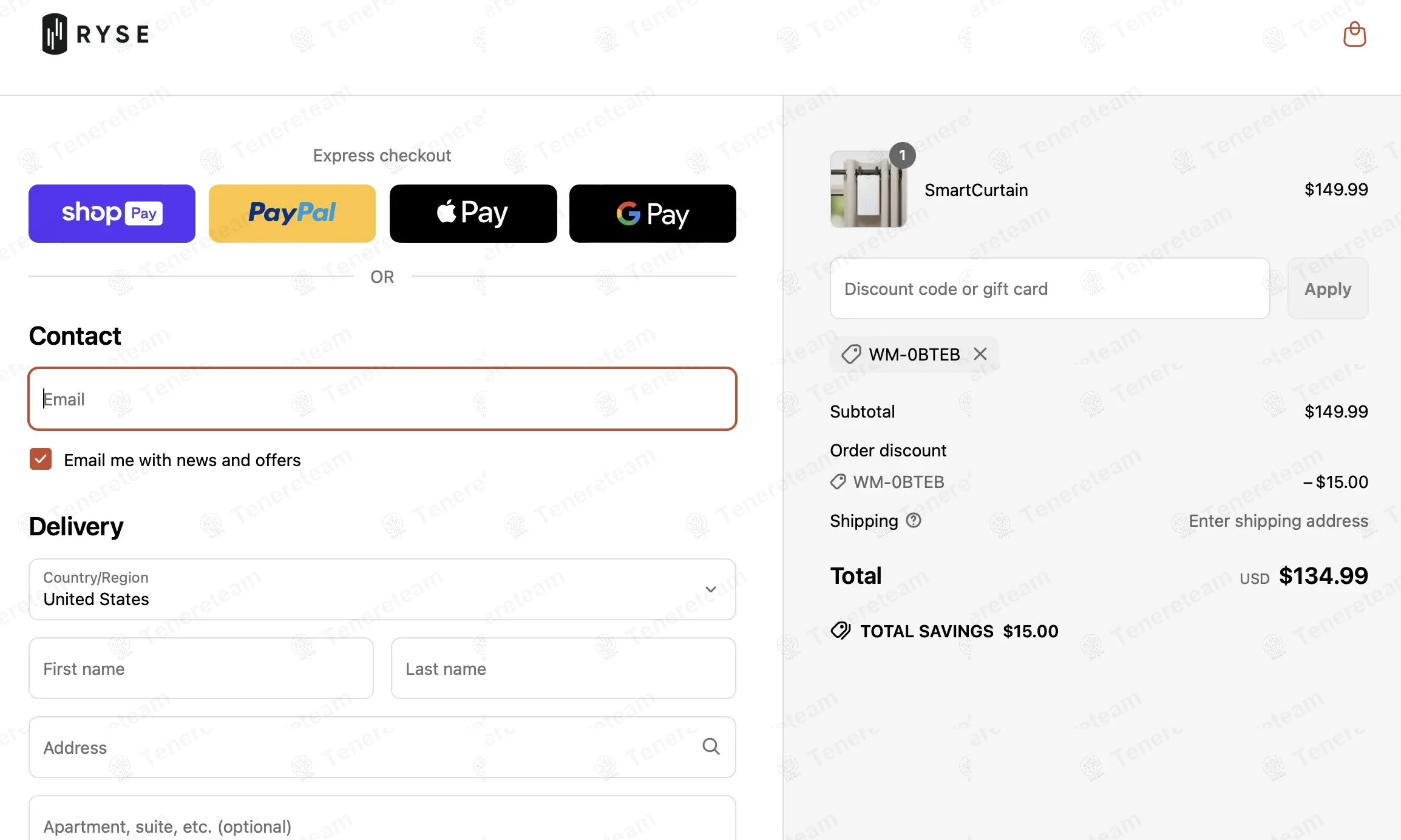Click the order discount tag icon
The height and width of the screenshot is (840, 1401).
pyautogui.click(x=838, y=482)
